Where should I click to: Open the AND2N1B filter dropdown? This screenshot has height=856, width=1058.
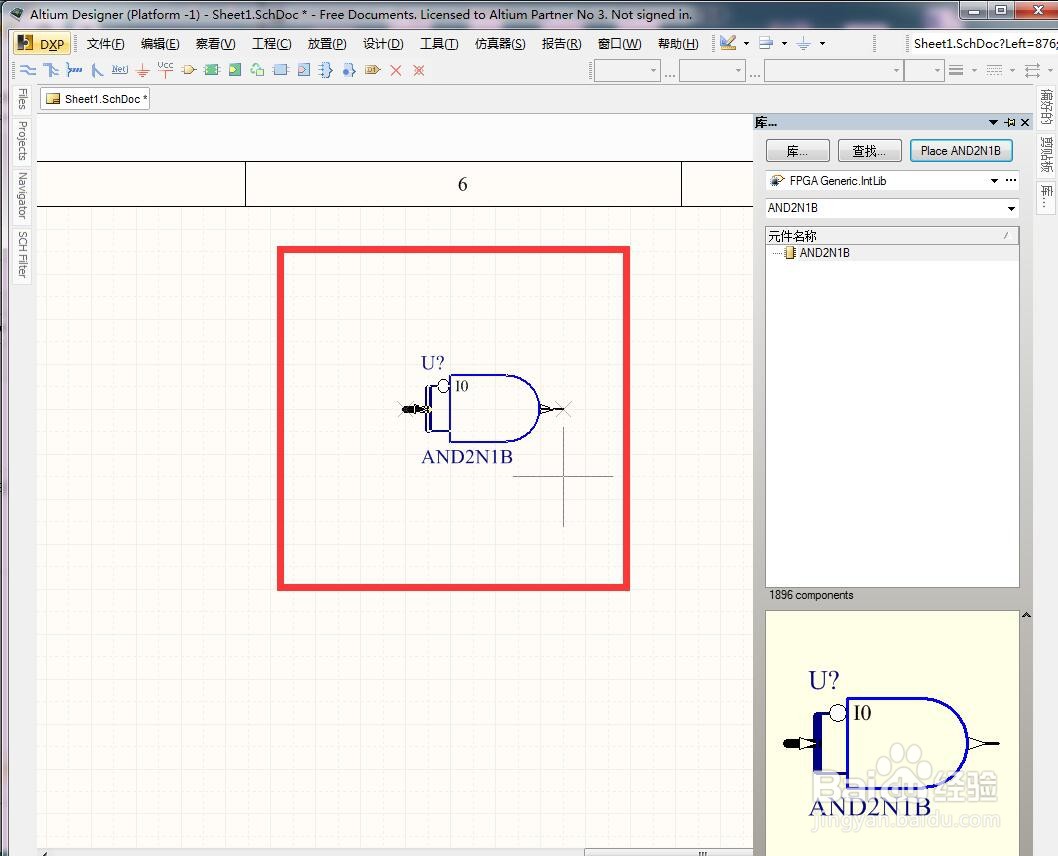click(x=1011, y=208)
